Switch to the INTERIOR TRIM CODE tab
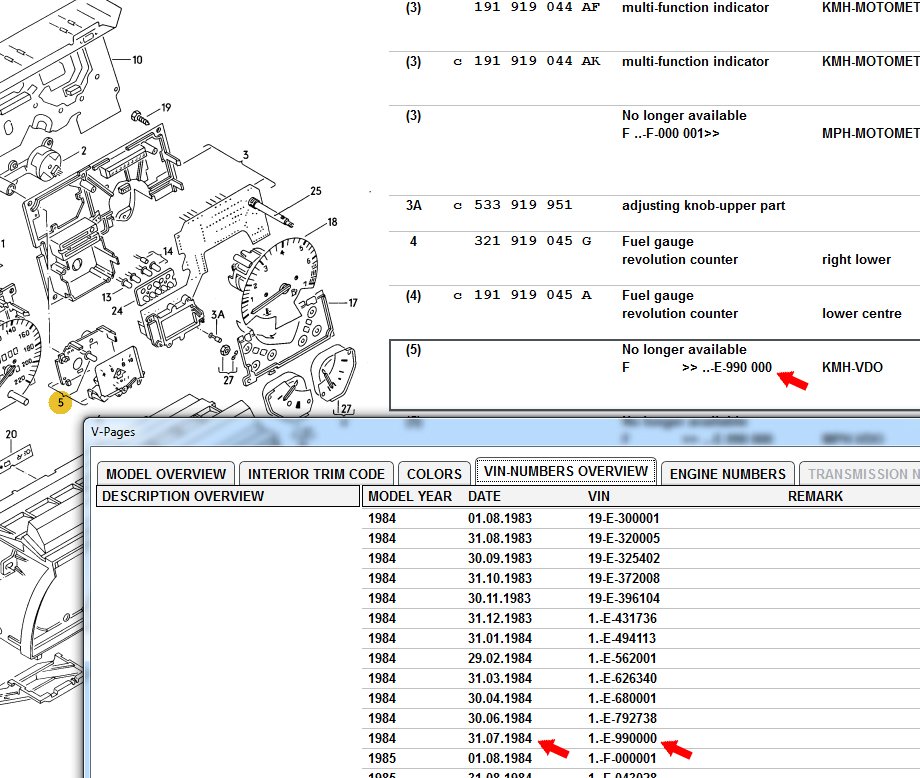 point(316,473)
